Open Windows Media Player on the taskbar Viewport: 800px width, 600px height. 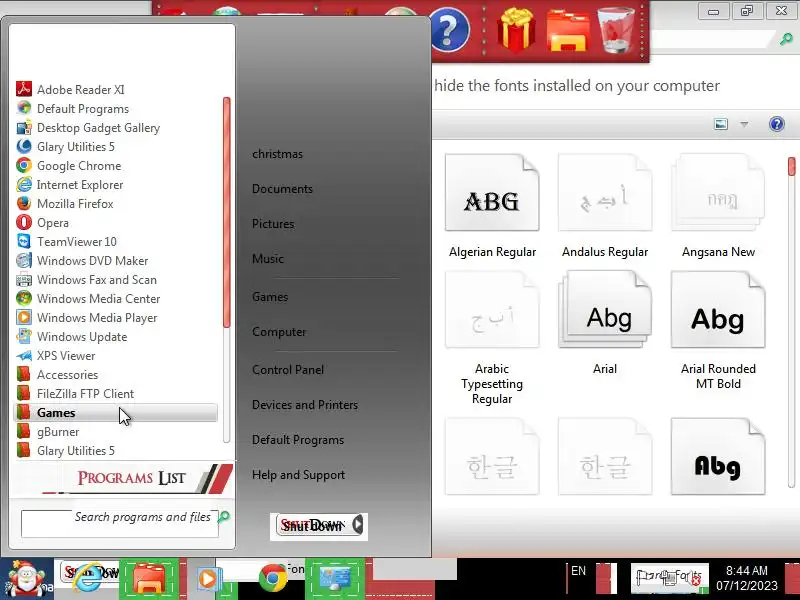pos(207,579)
